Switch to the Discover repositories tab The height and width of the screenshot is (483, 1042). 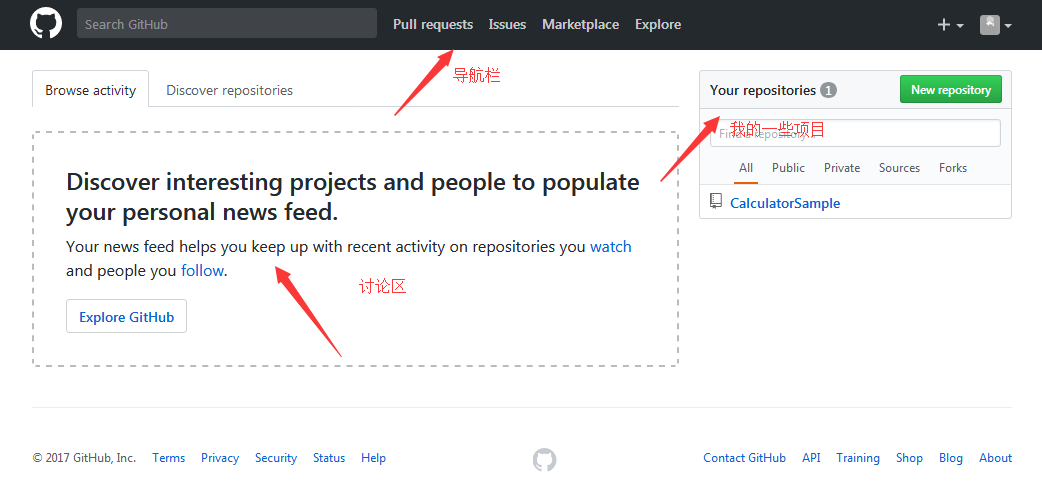[x=229, y=90]
